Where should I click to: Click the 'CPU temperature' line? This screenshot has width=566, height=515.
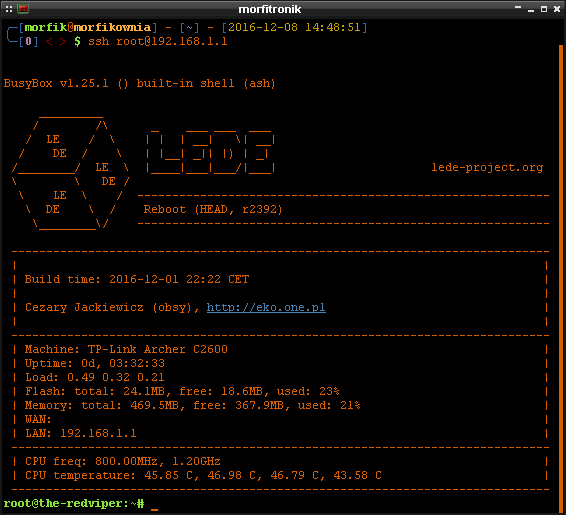tap(203, 475)
